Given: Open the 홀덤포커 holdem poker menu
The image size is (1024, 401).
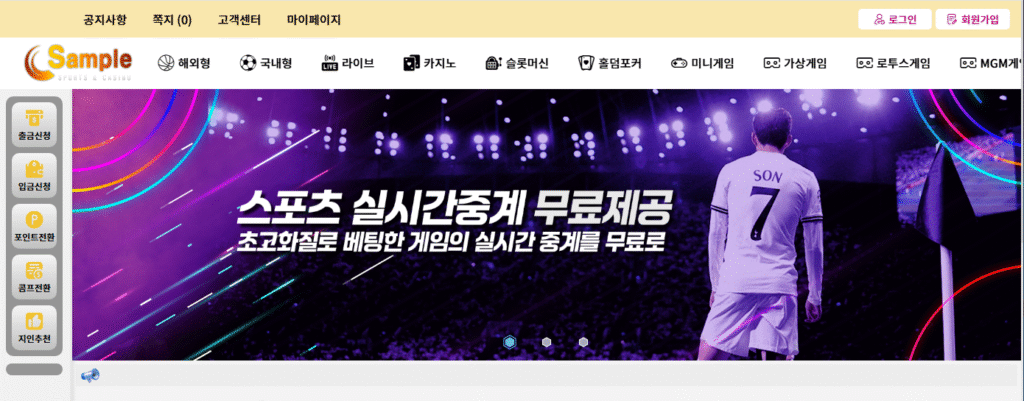Looking at the screenshot, I should click(x=609, y=63).
